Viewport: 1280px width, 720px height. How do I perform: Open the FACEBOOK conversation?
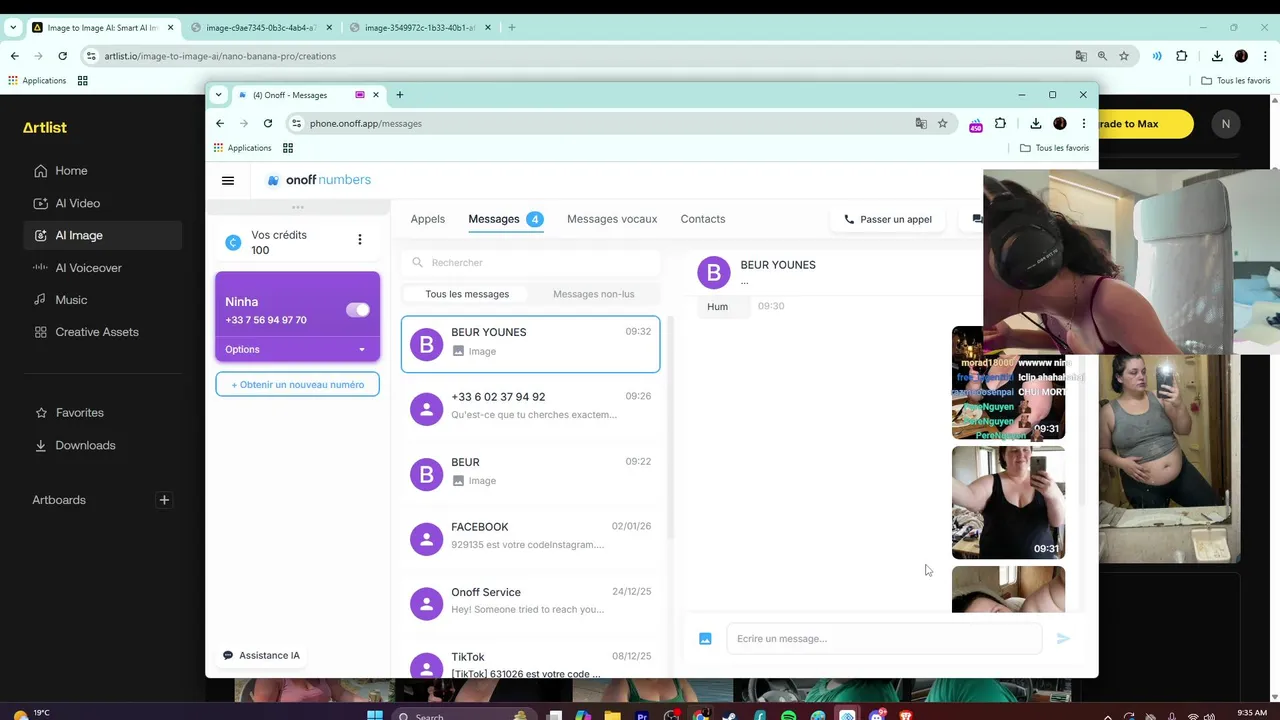click(530, 537)
